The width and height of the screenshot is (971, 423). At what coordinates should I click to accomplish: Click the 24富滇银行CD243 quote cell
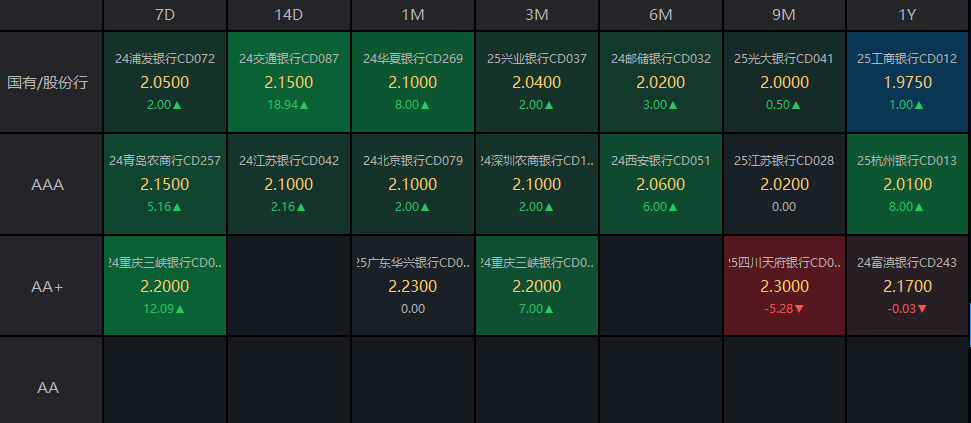(907, 286)
